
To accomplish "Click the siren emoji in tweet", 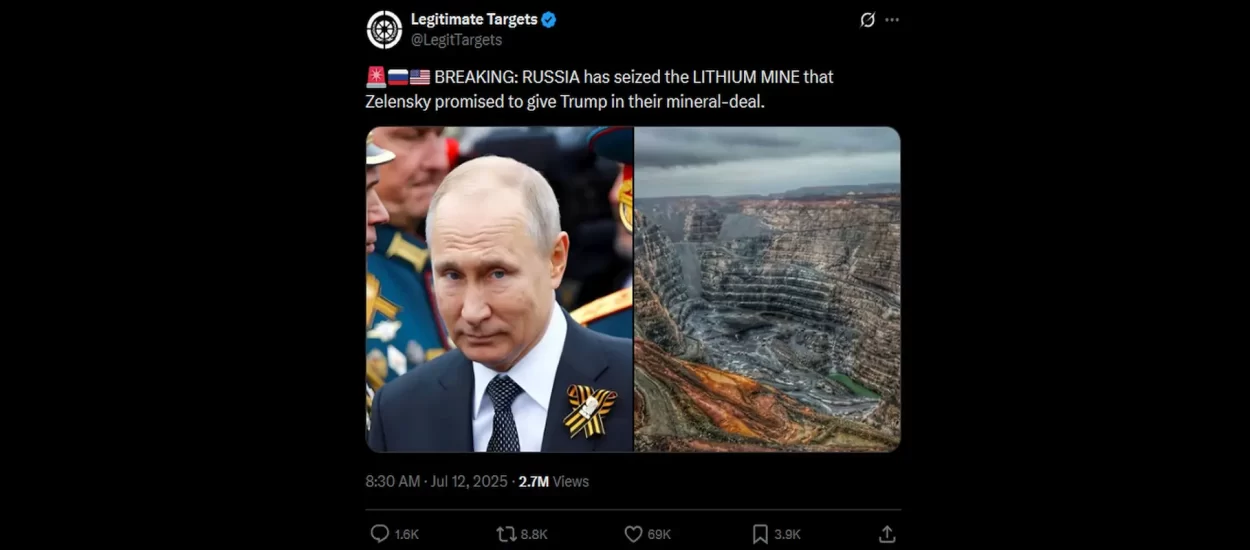I will 376,77.
